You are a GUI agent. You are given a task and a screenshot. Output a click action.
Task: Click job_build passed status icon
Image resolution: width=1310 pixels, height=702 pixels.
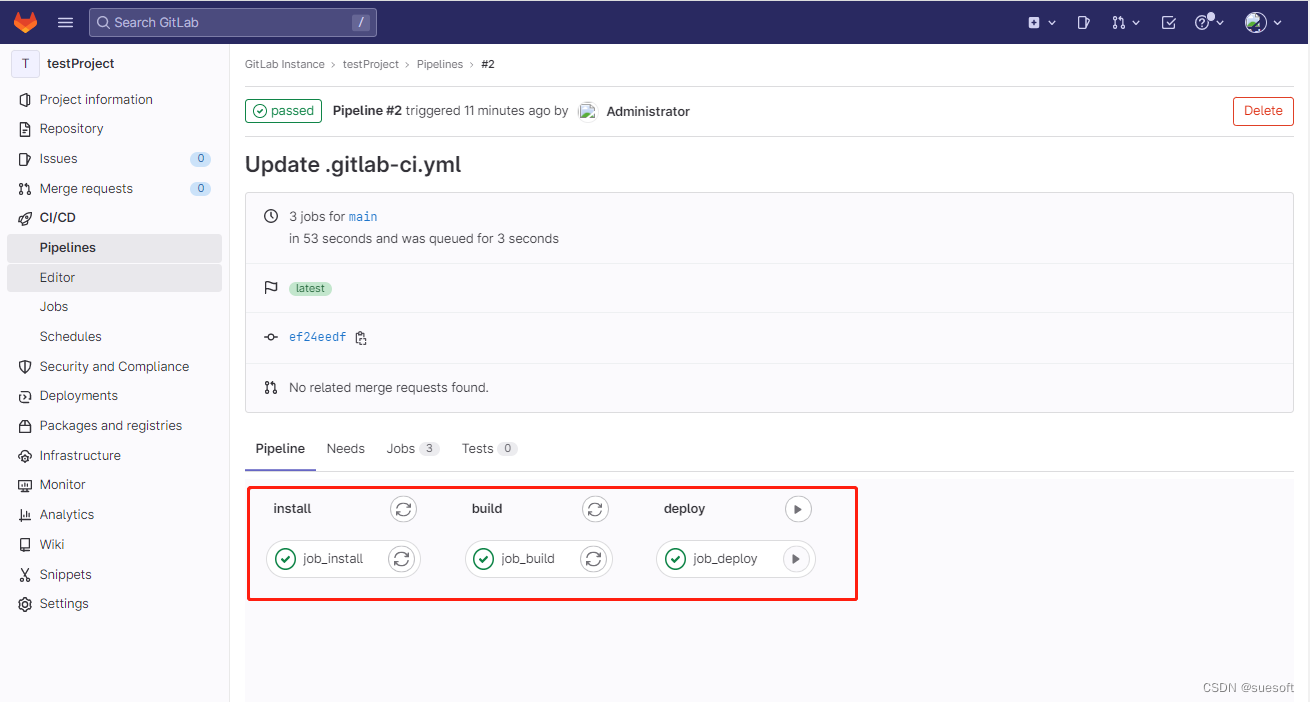(484, 559)
